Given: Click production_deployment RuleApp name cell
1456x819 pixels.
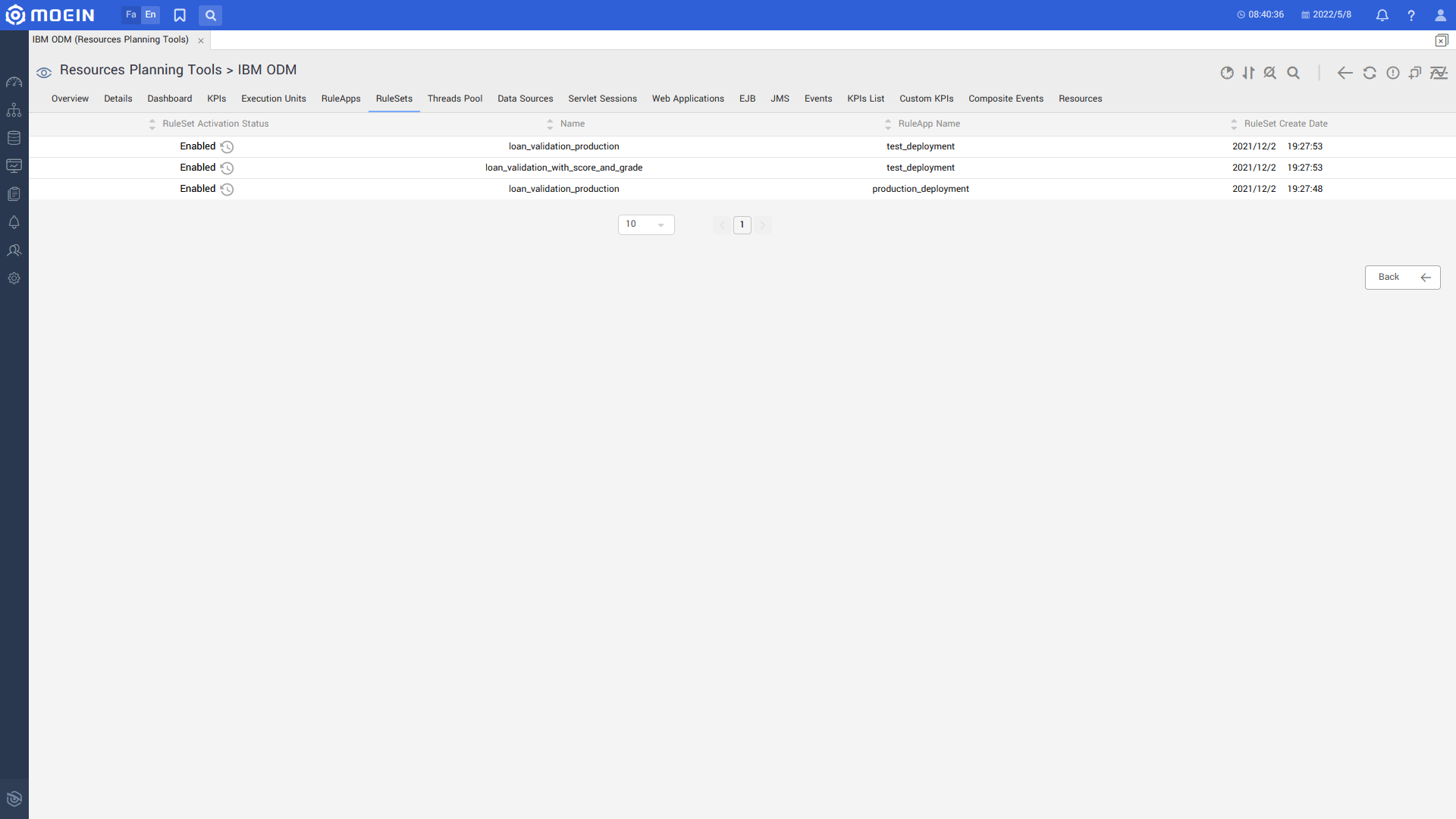Looking at the screenshot, I should 921,190.
